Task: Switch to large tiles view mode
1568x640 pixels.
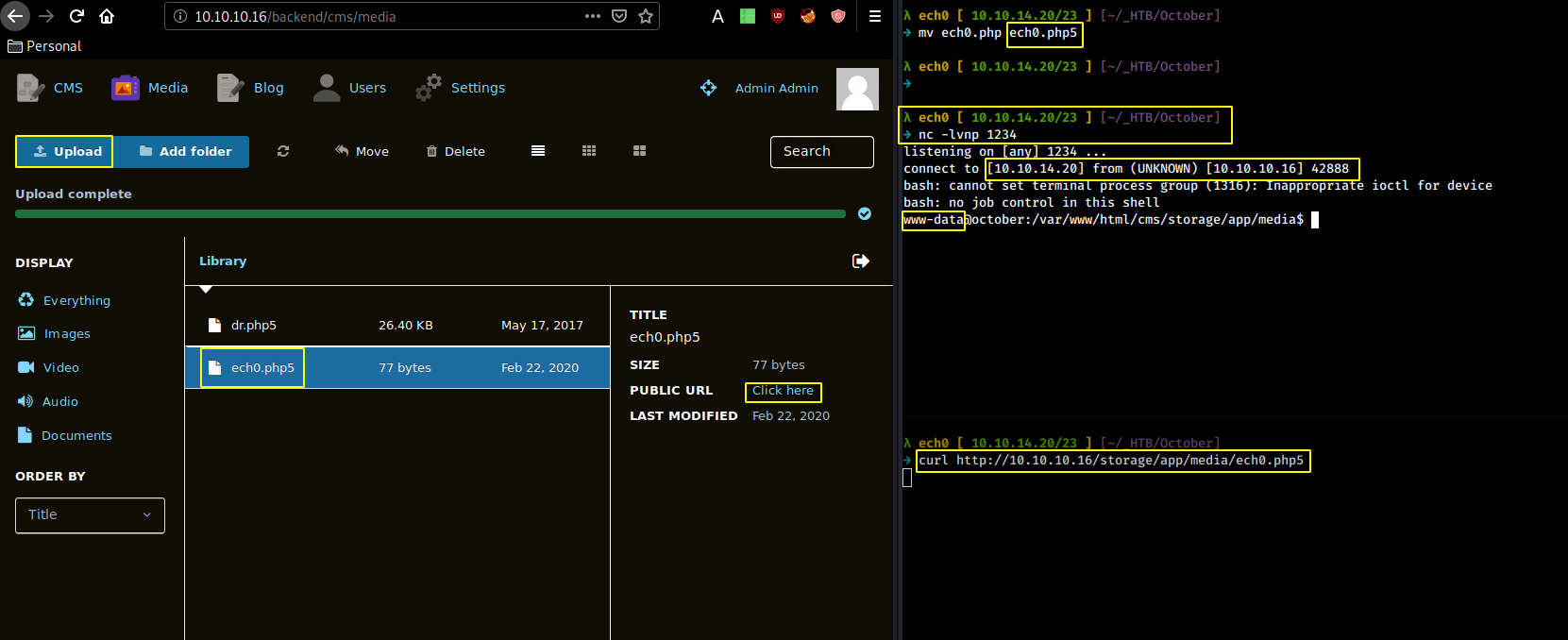Action: (640, 151)
